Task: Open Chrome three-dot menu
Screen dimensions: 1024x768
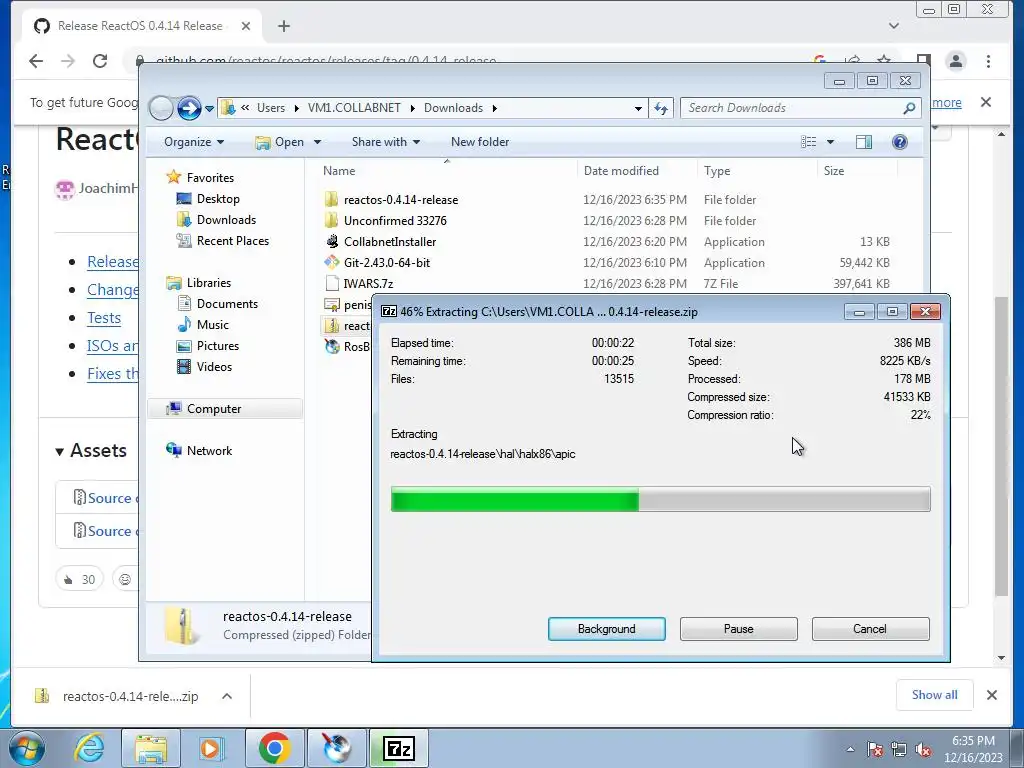Action: (988, 61)
